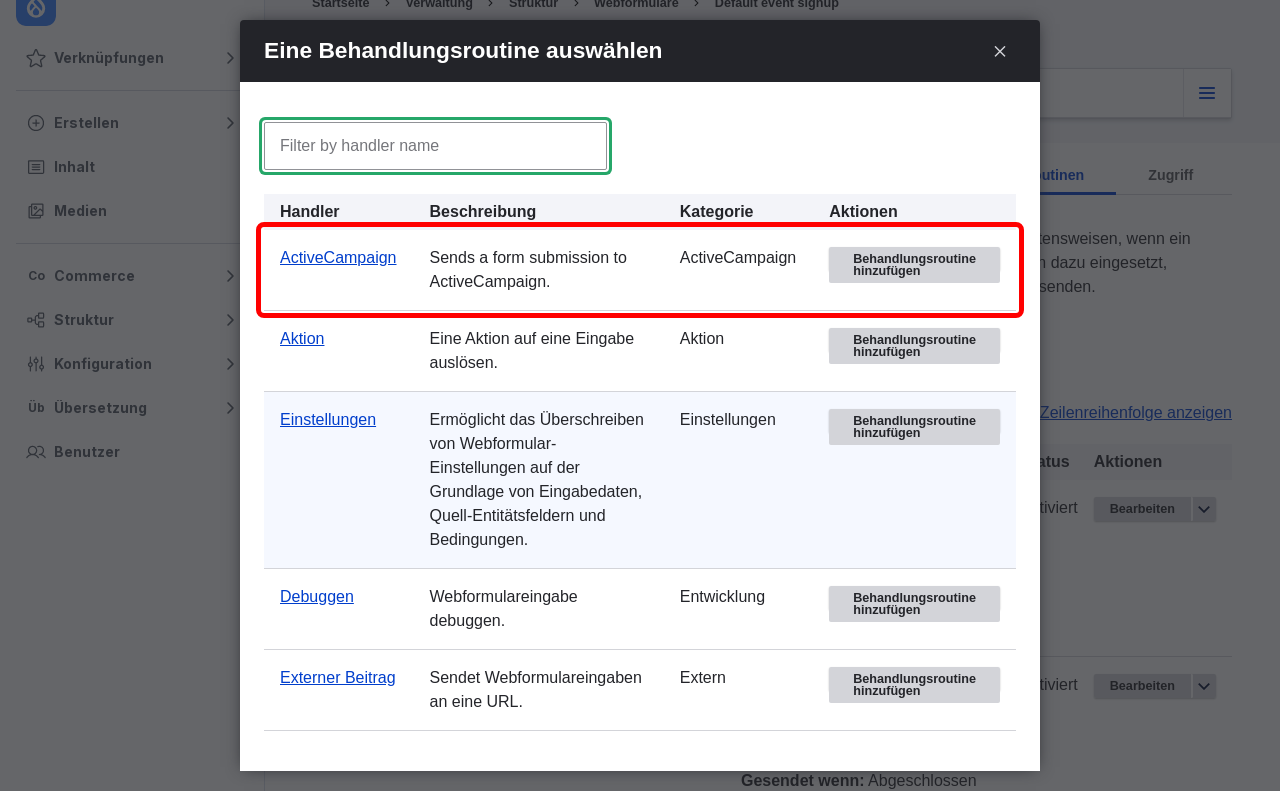1280x791 pixels.
Task: Click the Commerce sidebar icon
Action: (x=36, y=276)
